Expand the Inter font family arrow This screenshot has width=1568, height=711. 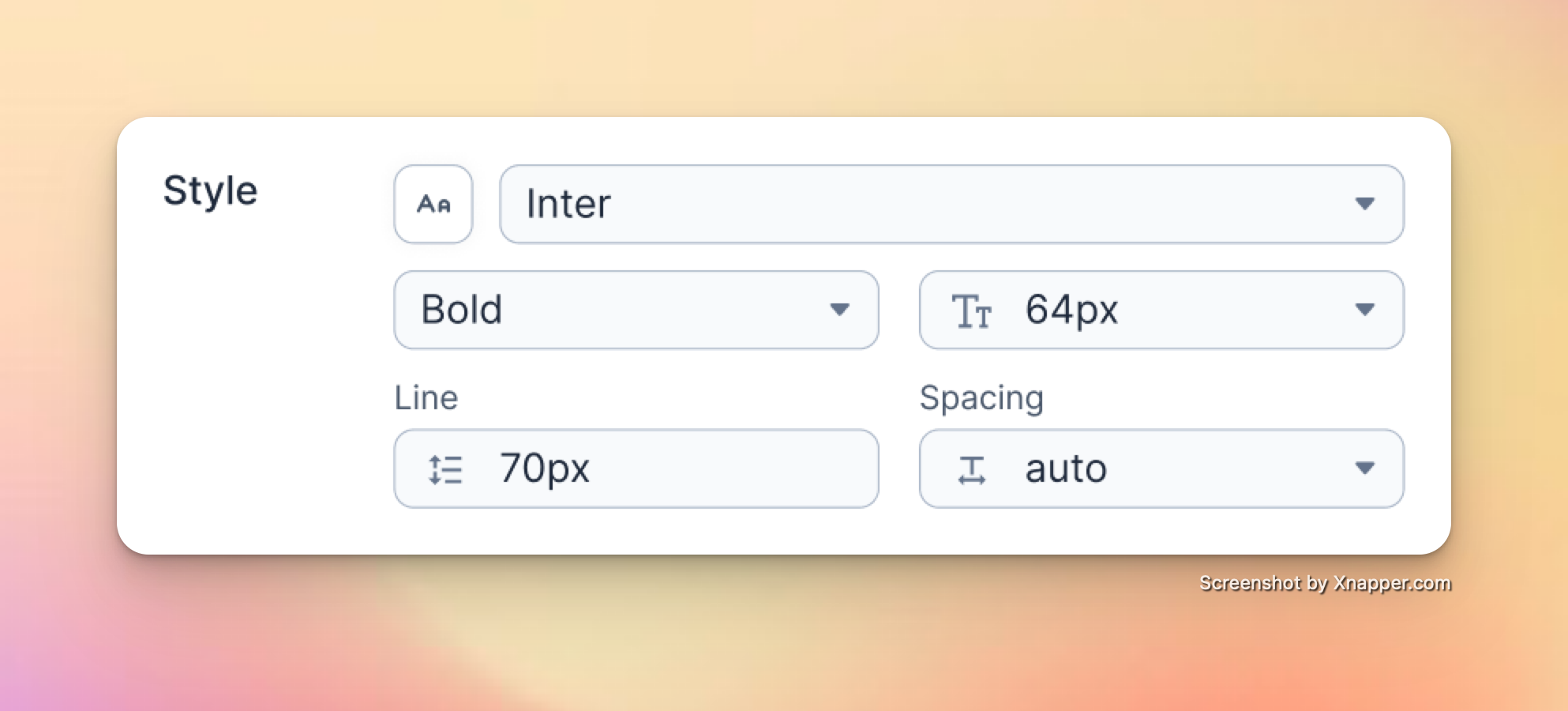(1364, 204)
